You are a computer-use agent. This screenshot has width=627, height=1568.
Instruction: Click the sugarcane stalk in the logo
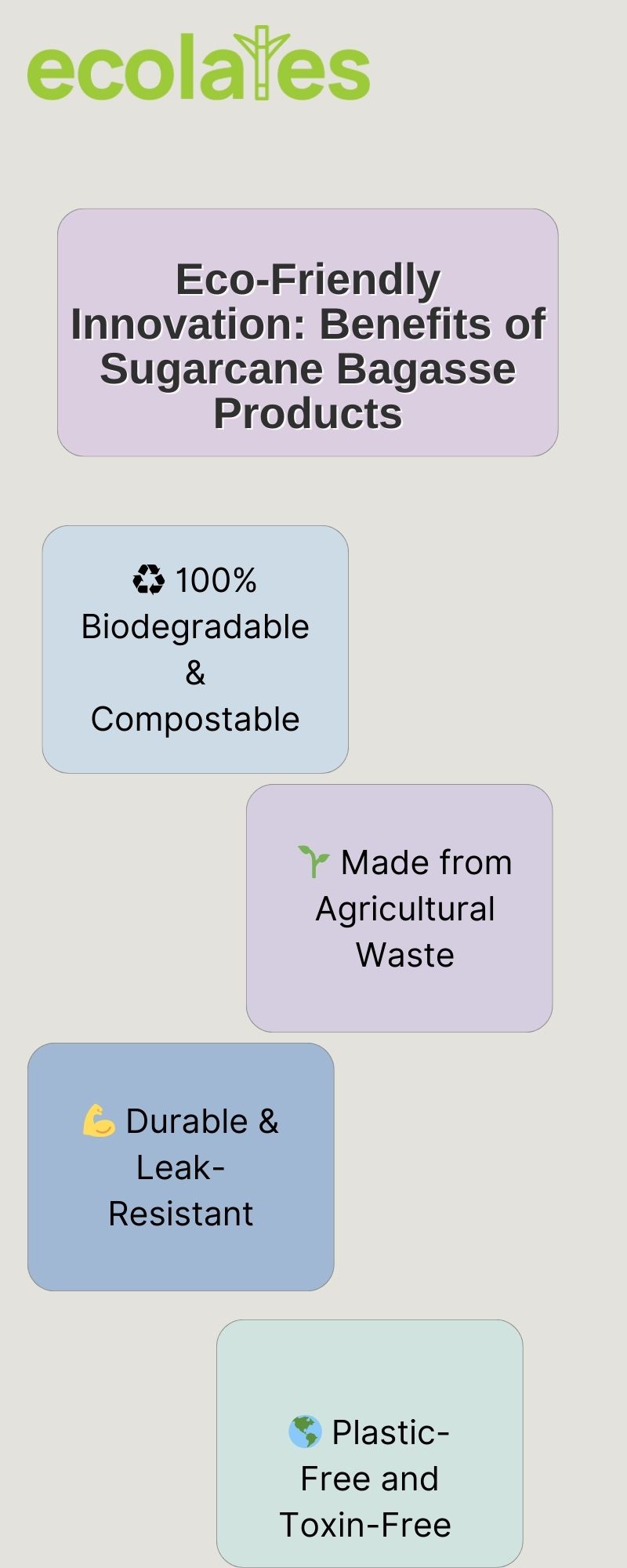coord(262,63)
